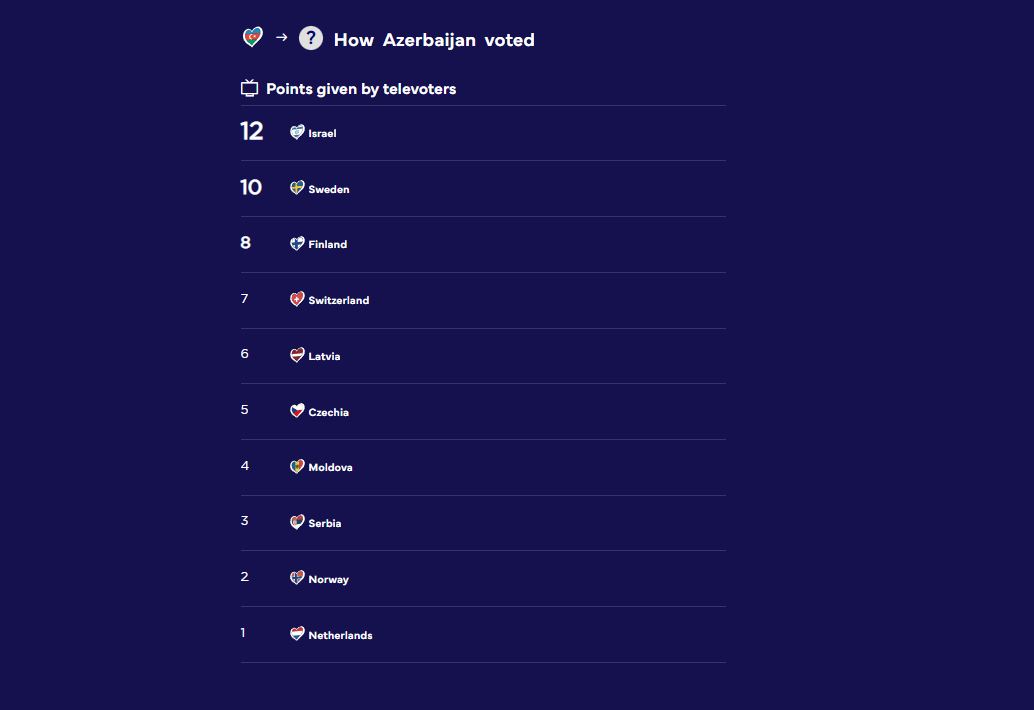Click "Points given by televoters" heading

tap(361, 89)
